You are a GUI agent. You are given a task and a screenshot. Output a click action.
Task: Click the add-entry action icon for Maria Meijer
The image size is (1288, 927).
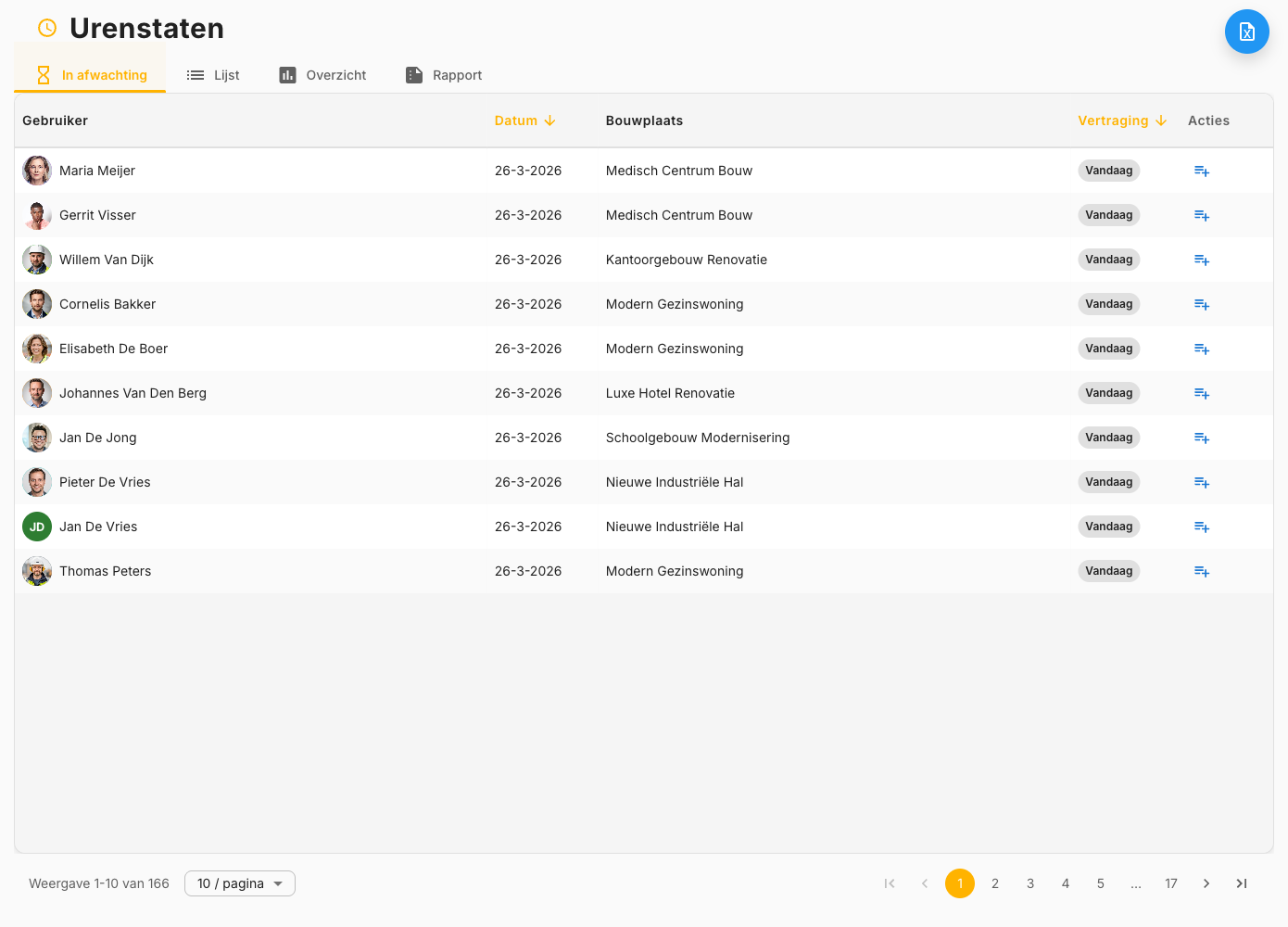tap(1202, 171)
